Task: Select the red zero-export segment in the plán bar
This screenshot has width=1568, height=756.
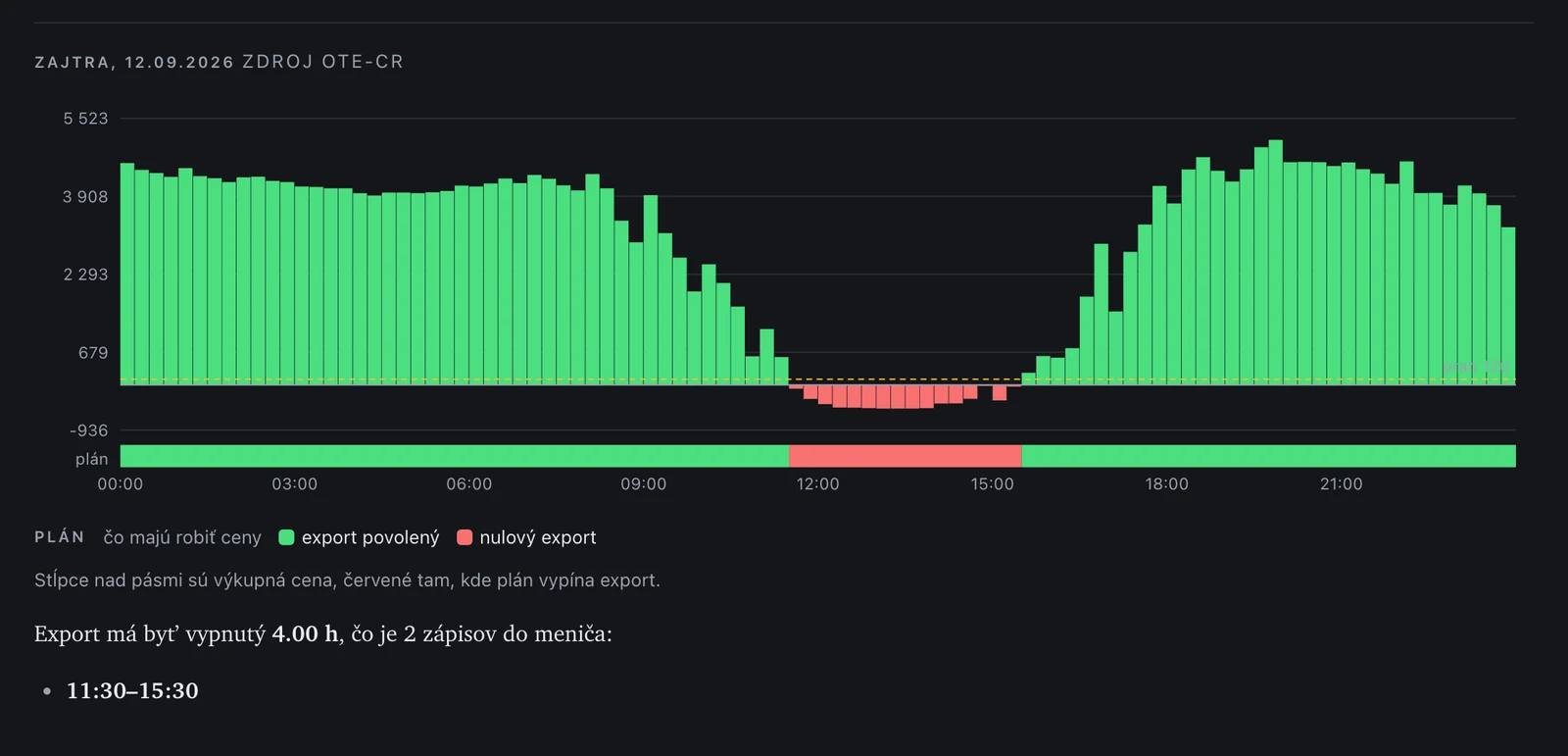Action: [906, 456]
